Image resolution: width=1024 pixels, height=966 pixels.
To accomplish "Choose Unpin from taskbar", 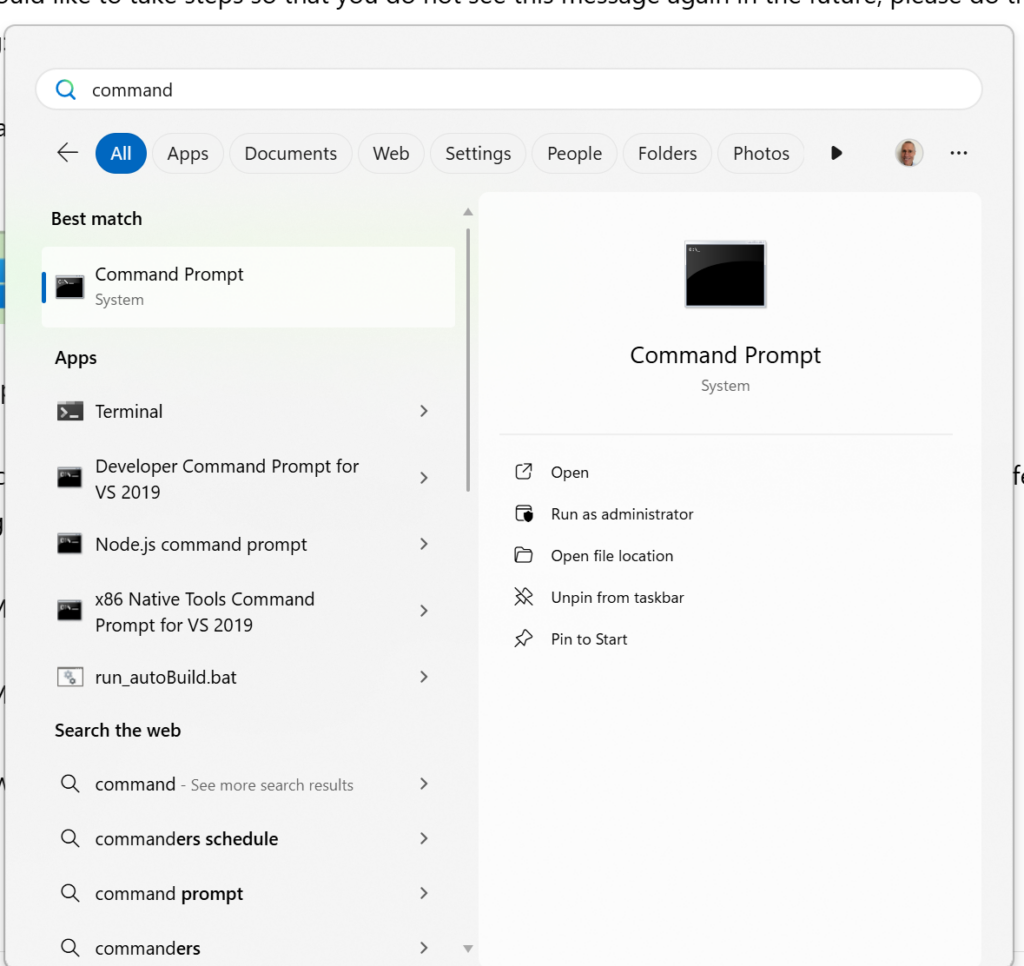I will 617,598.
